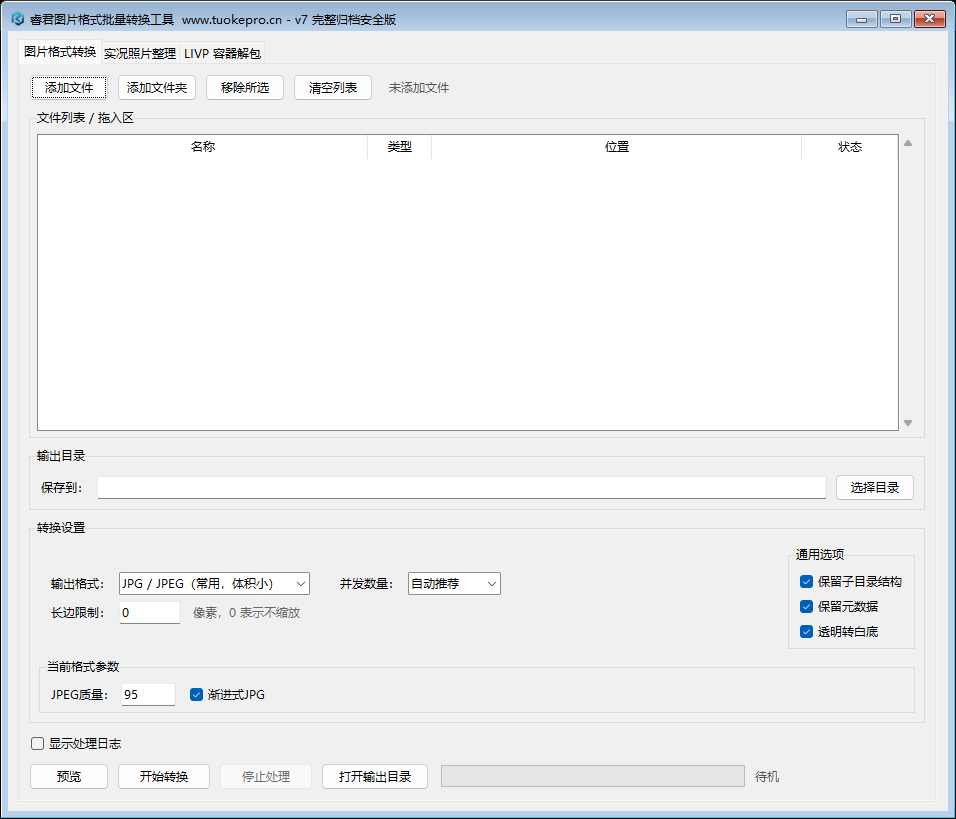
Task: Click 选择目录 to choose output folder
Action: 874,488
